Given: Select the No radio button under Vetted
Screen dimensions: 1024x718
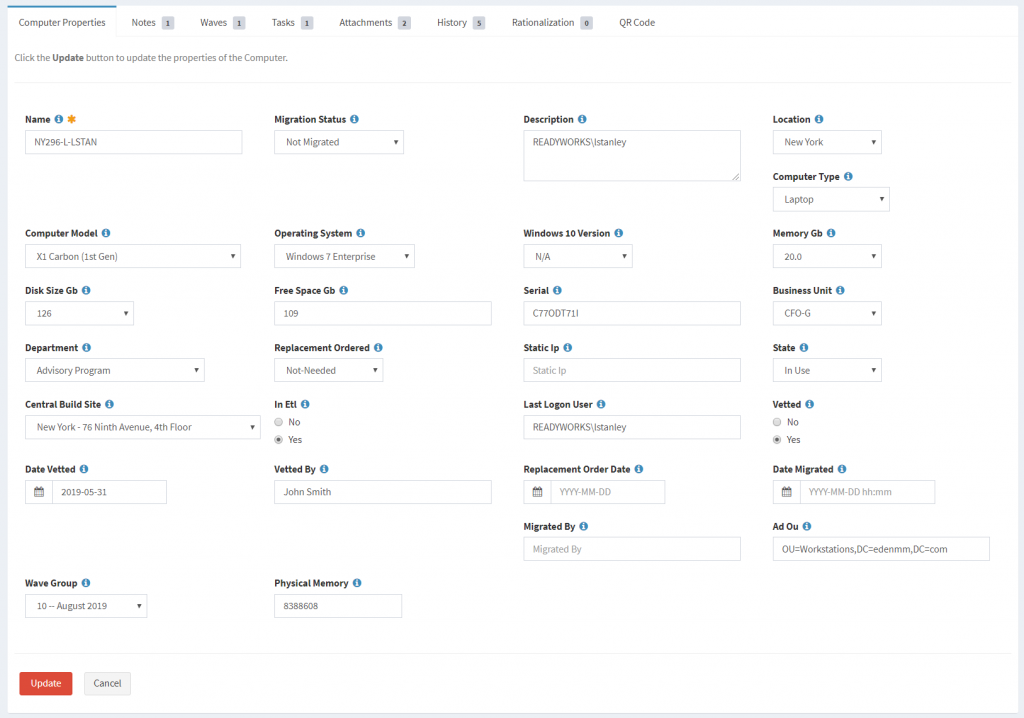Looking at the screenshot, I should coord(777,422).
